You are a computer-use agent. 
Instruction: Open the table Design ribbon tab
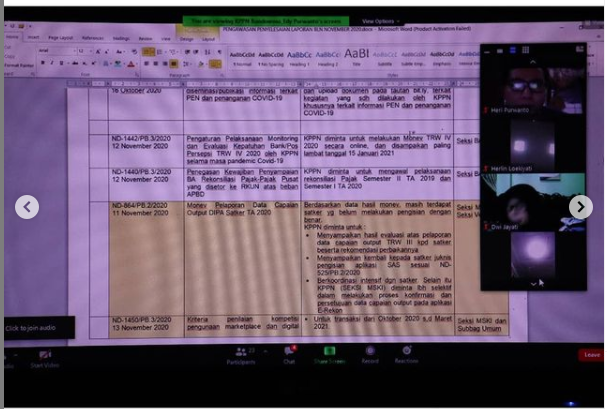click(x=186, y=39)
